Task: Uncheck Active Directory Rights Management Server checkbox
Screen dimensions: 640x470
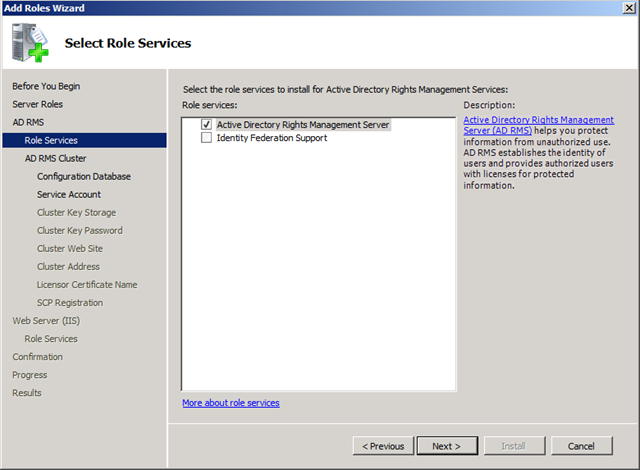Action: [207, 124]
